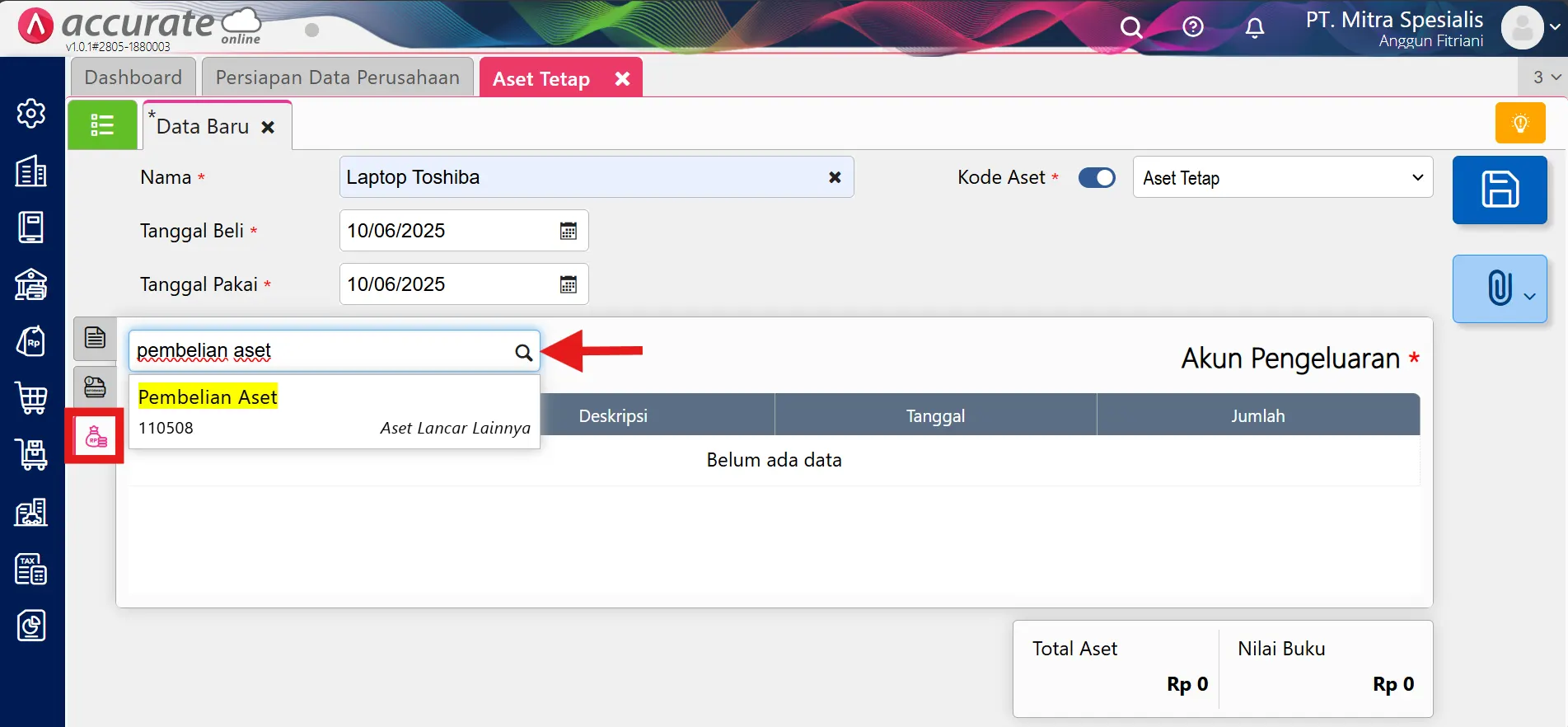Select the highlighted expenditure tab icon
1568x727 pixels.
tap(96, 436)
